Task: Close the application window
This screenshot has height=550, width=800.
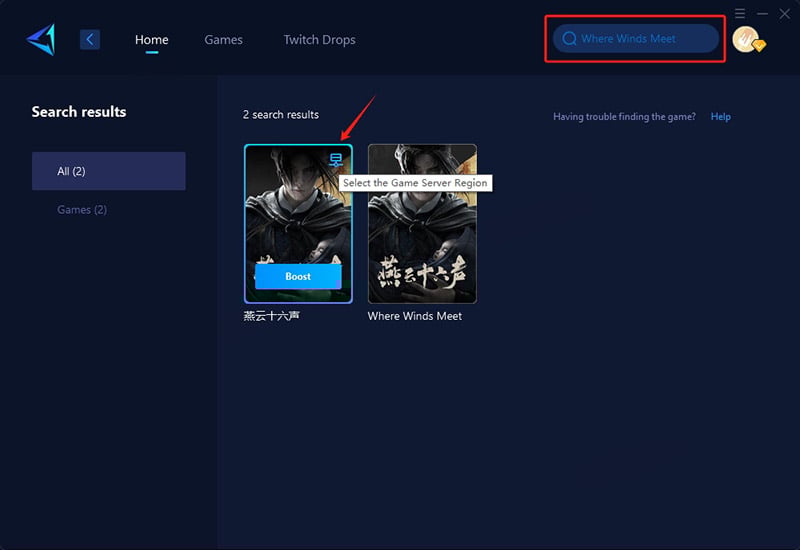Action: click(785, 13)
